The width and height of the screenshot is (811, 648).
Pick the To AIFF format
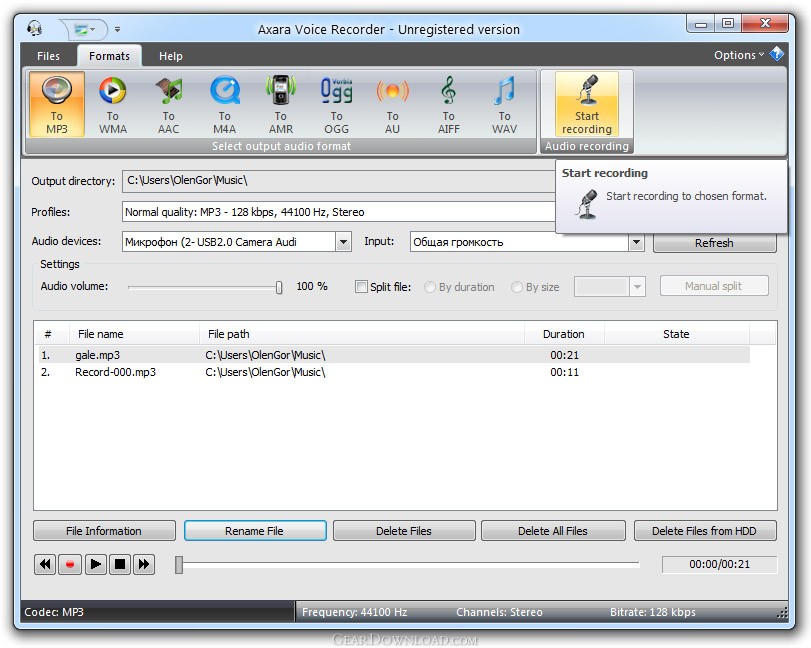pos(448,104)
